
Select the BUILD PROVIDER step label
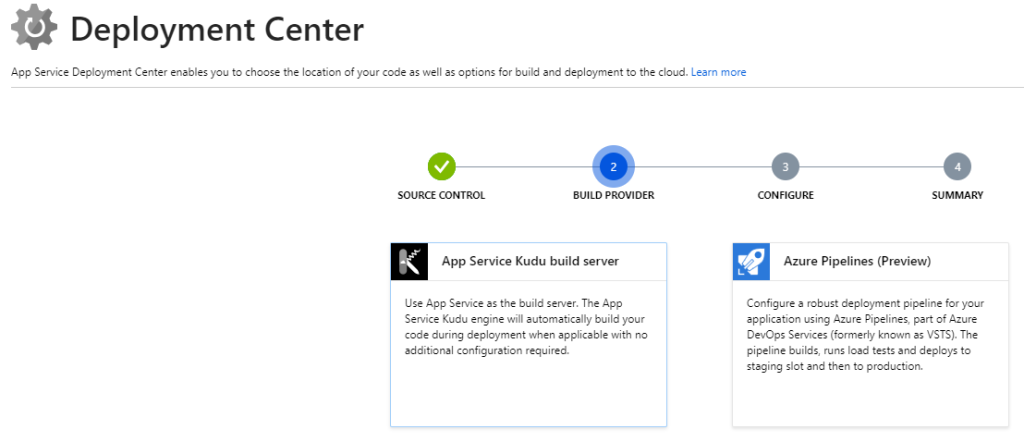pyautogui.click(x=613, y=195)
